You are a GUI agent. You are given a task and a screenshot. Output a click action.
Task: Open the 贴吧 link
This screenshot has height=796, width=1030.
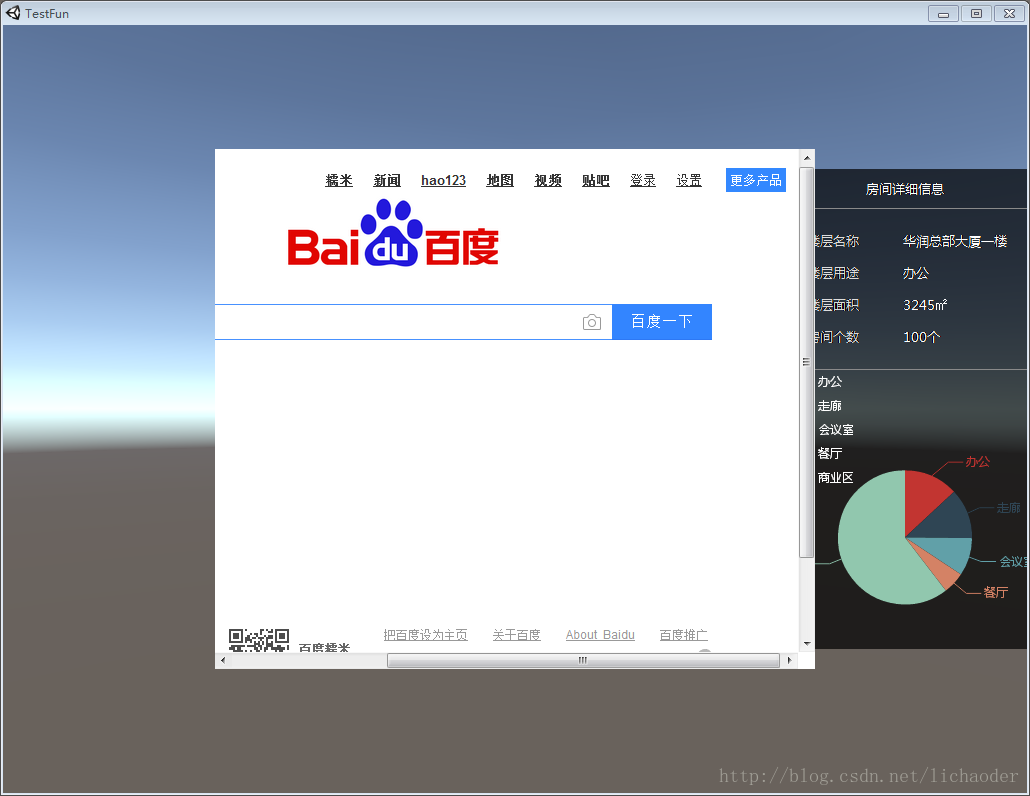[x=596, y=180]
